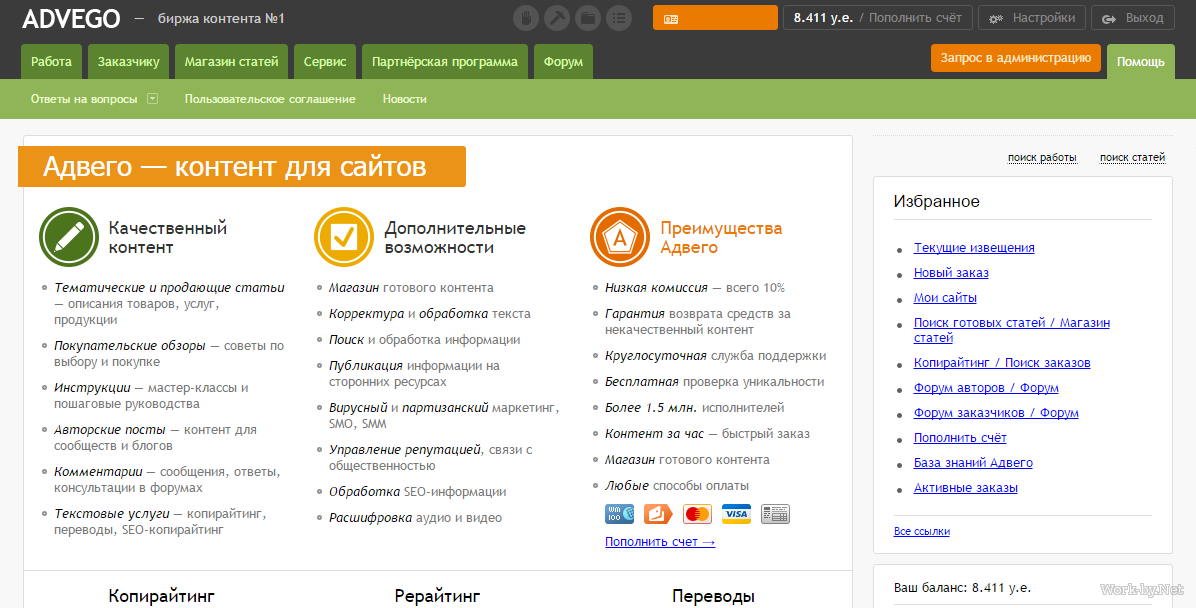Click the Магазин готового контента item under Дополнительные возможности
The image size is (1196, 608).
click(411, 288)
